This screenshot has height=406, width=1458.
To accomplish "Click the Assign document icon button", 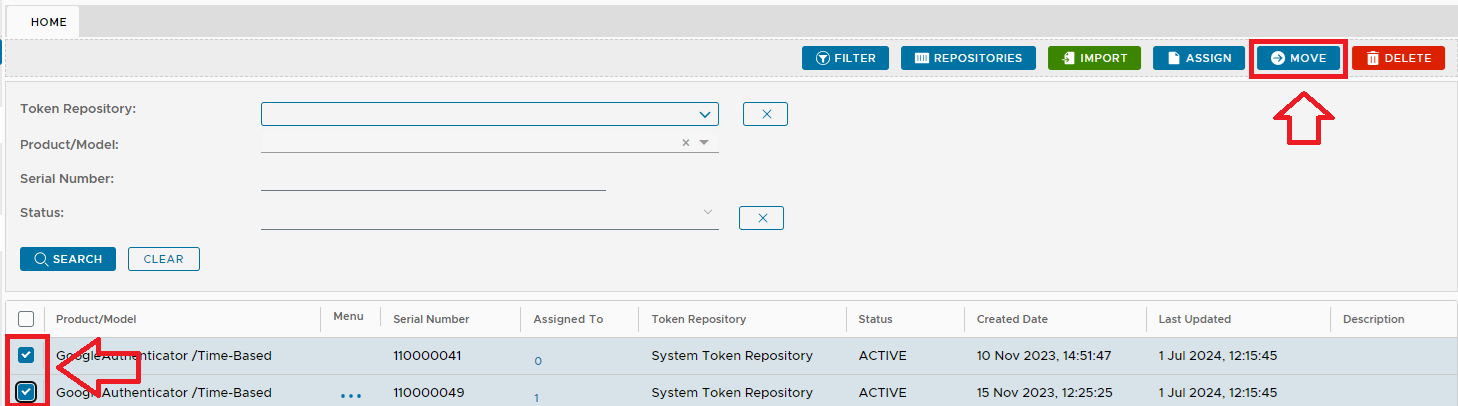I will pyautogui.click(x=1198, y=58).
